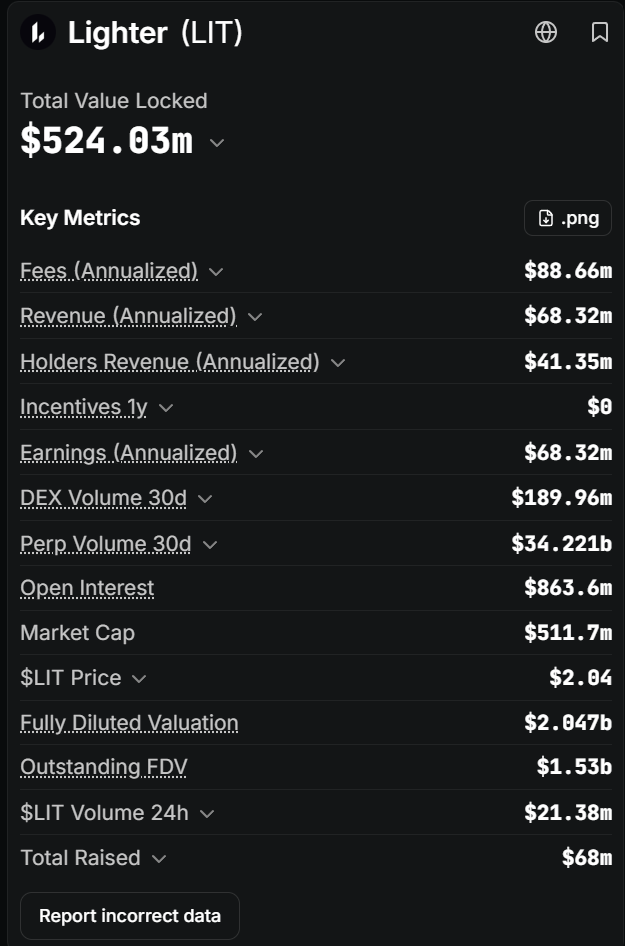
Task: Click the Lighter logo icon
Action: click(38, 32)
